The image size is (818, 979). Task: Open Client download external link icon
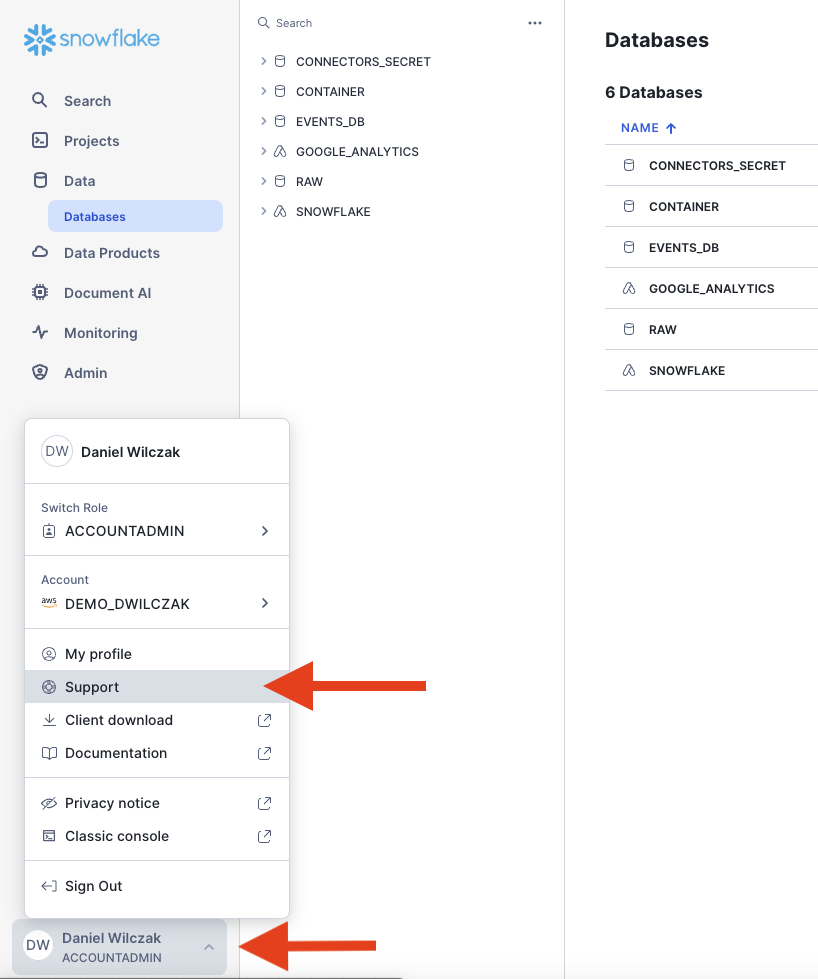[265, 720]
